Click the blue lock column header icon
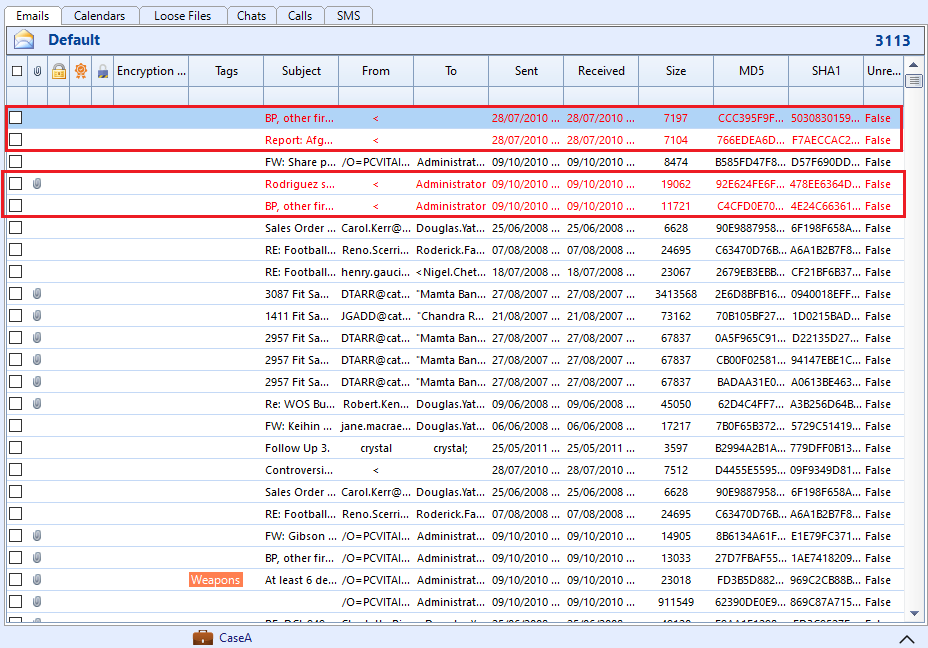928x648 pixels. 103,71
